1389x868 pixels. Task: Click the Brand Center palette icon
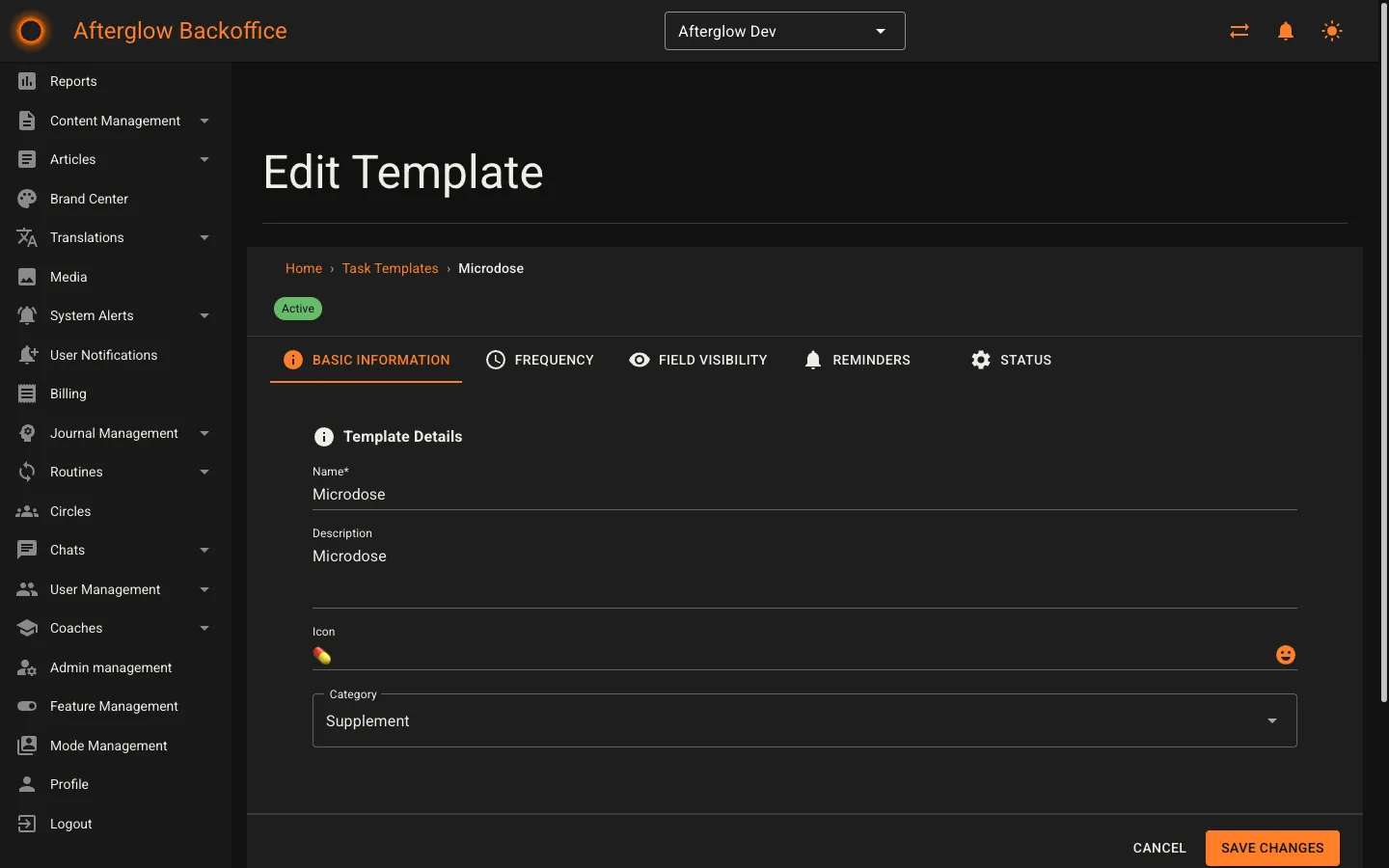[27, 199]
